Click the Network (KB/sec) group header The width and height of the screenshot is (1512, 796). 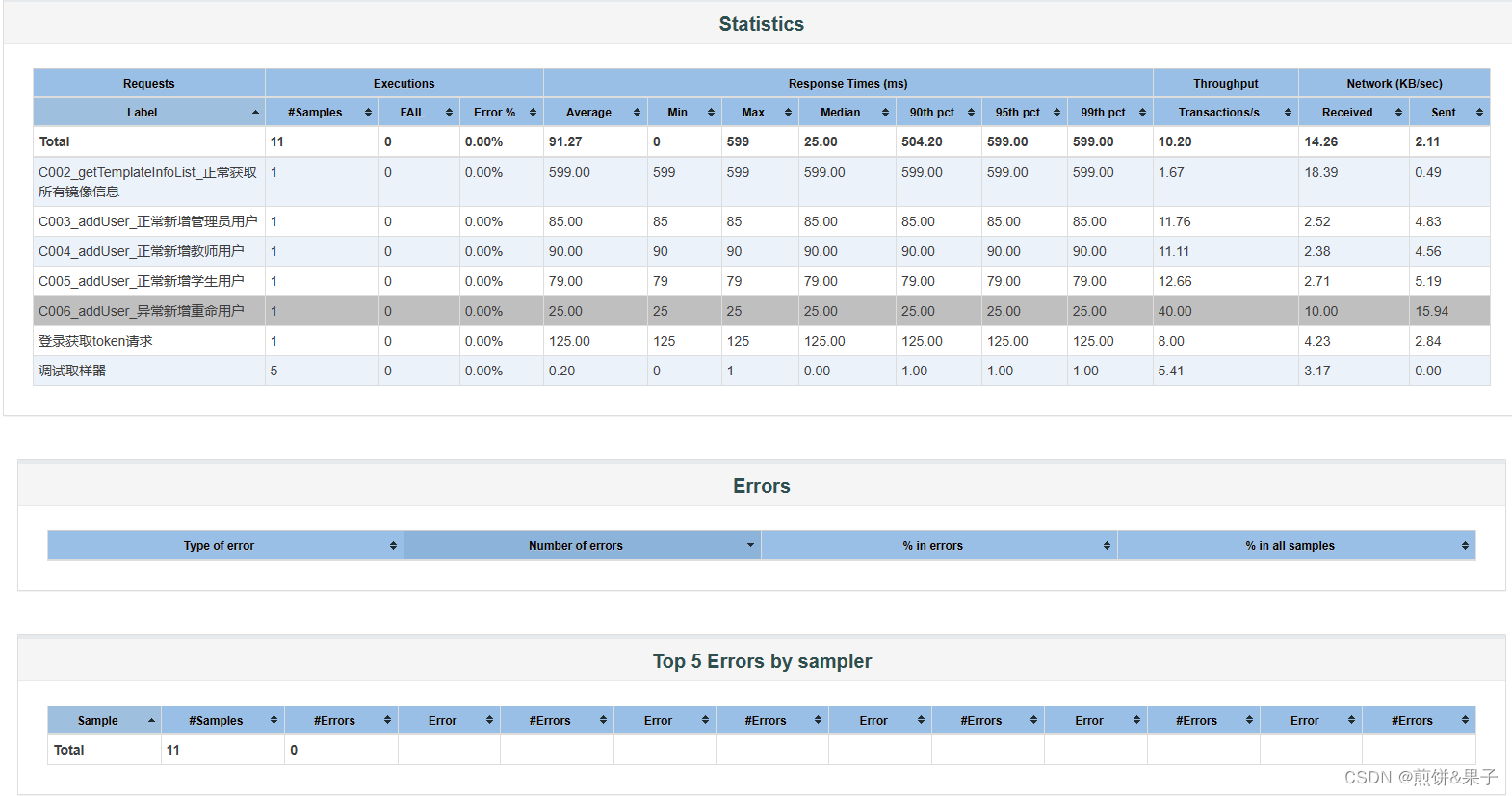point(1395,84)
